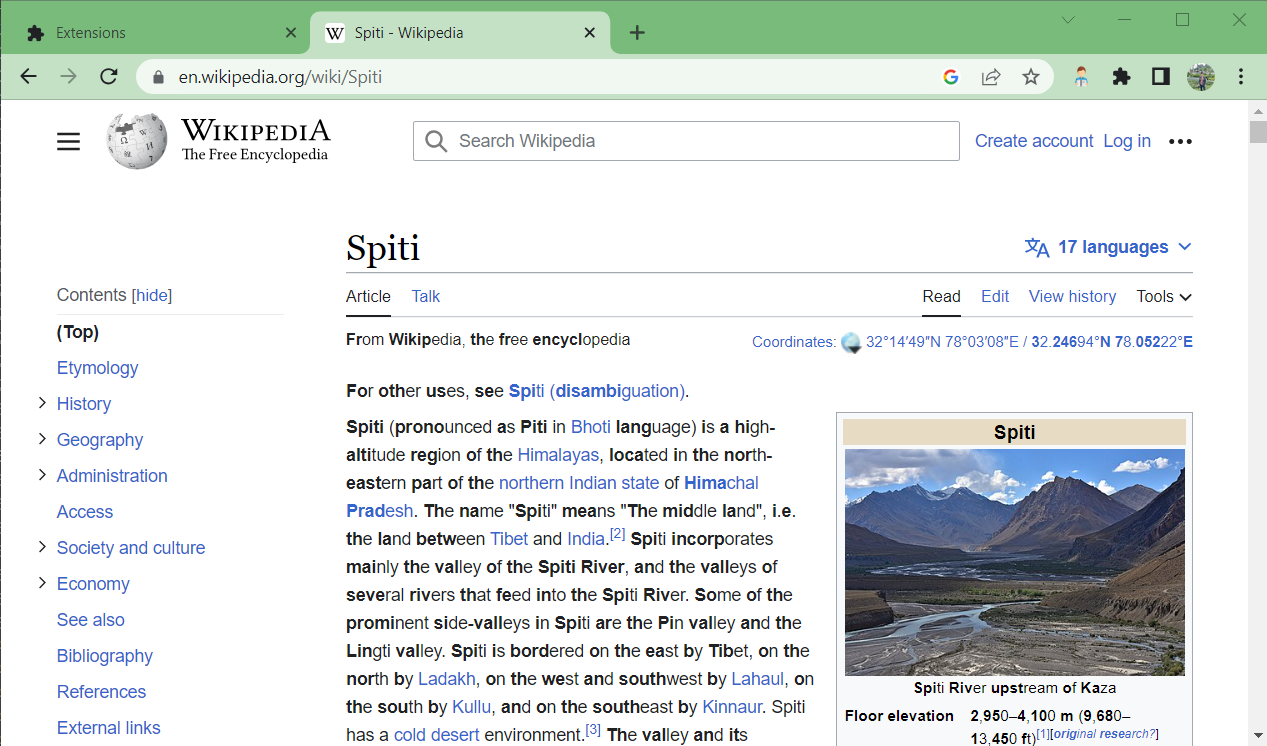Click the address bar URL

click(x=280, y=77)
